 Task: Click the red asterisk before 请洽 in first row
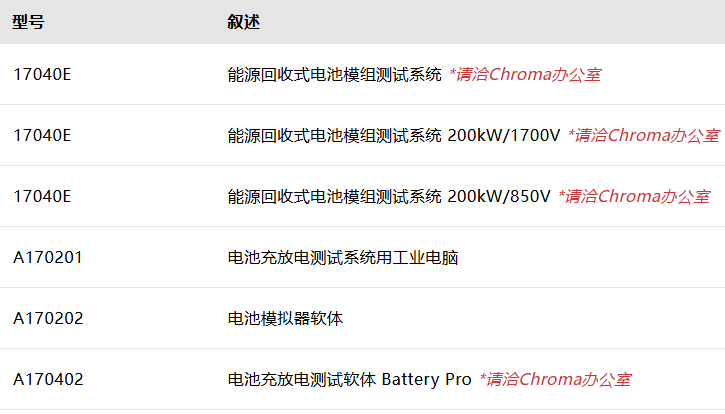click(453, 71)
